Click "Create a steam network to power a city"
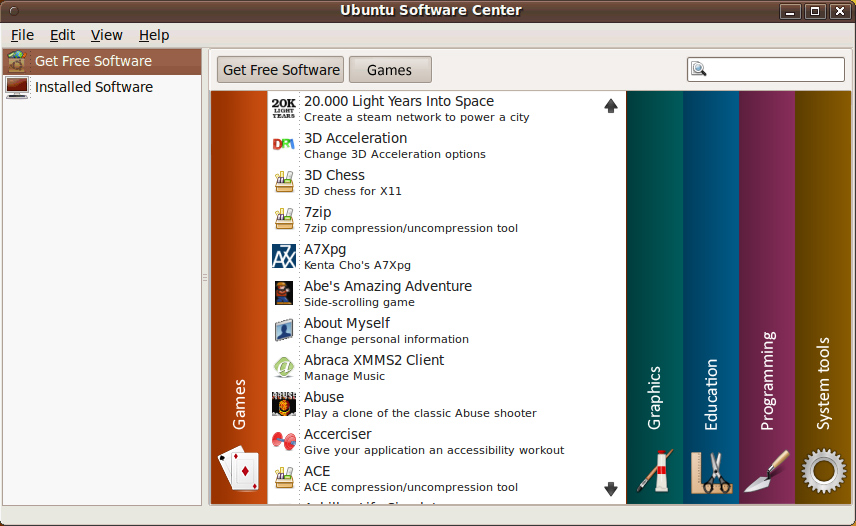This screenshot has height=526, width=856. coord(417,117)
